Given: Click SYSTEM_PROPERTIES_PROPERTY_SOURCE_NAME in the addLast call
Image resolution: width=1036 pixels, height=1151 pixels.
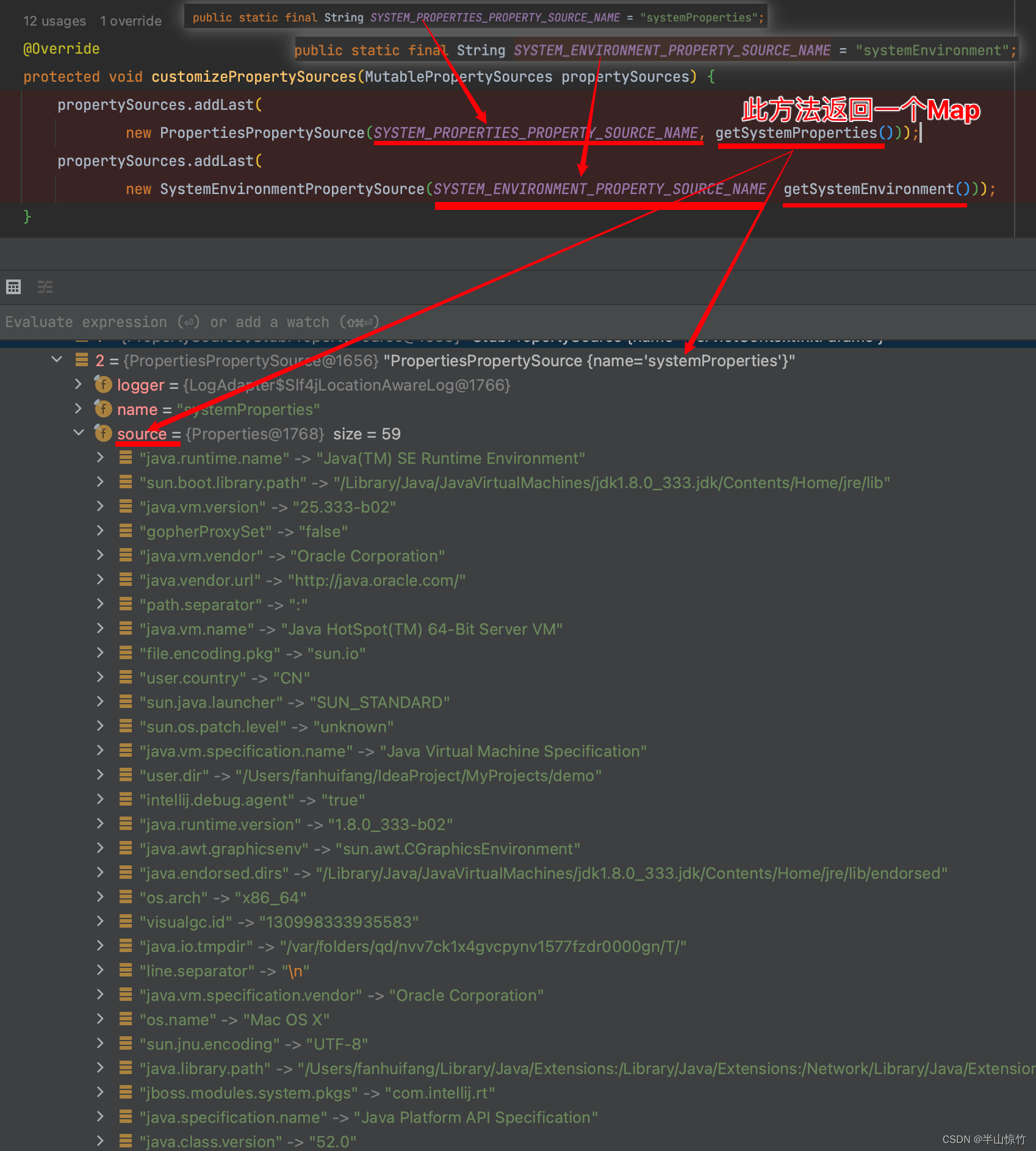Looking at the screenshot, I should [x=536, y=133].
